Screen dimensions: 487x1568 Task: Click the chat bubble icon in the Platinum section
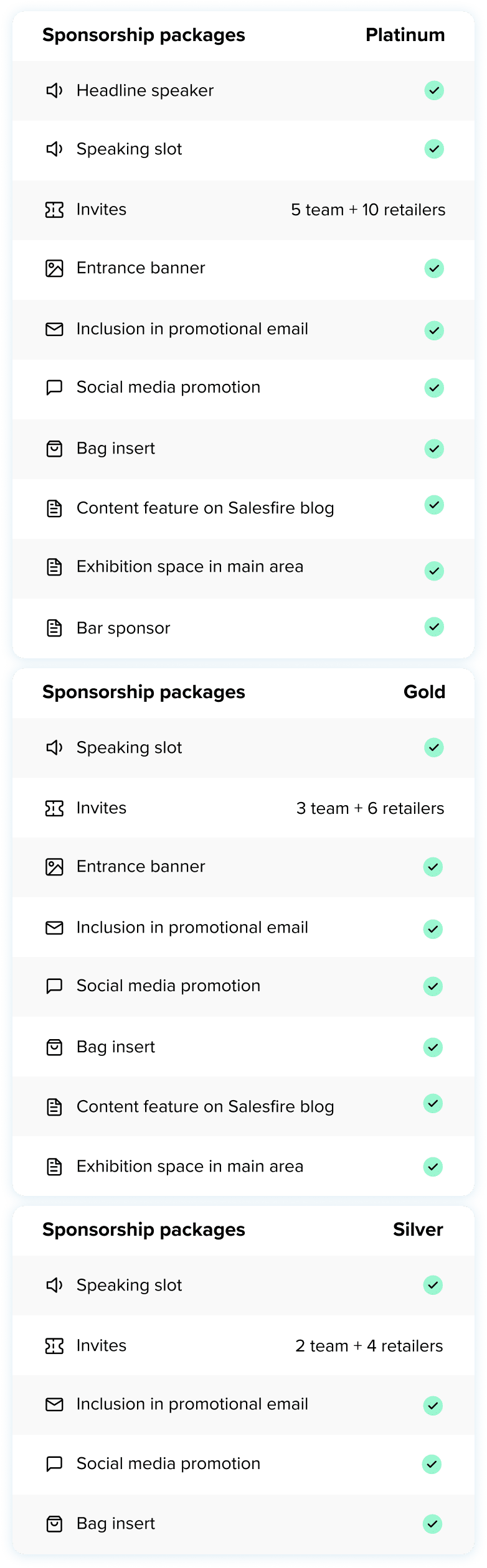(x=55, y=388)
